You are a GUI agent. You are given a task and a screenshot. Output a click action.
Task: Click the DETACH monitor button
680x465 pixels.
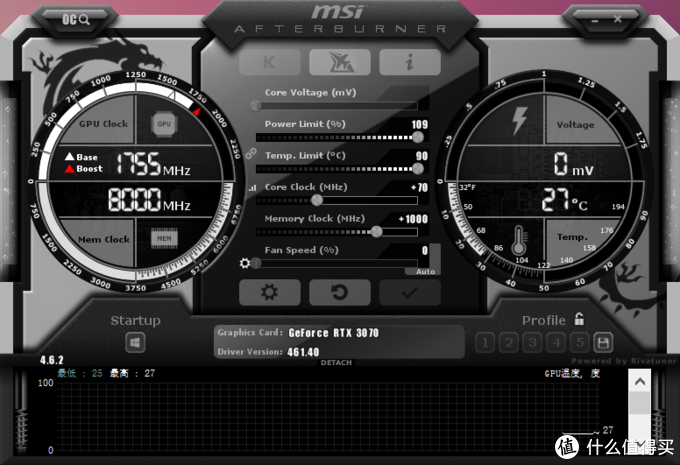336,363
